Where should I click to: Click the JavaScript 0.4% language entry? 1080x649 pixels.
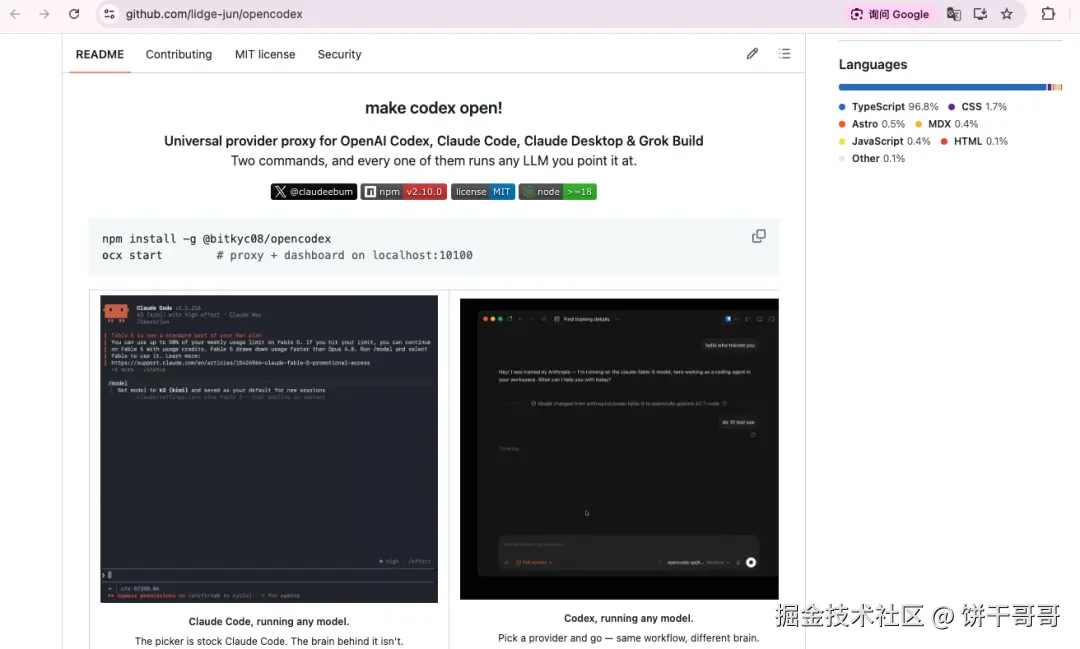(x=884, y=141)
